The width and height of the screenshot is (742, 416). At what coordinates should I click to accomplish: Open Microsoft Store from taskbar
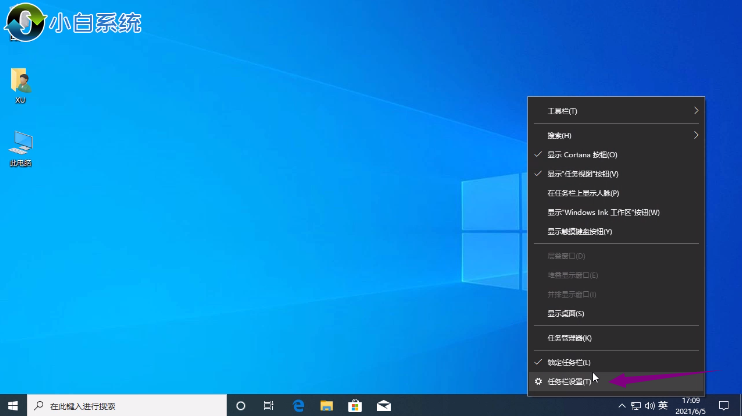[x=354, y=406]
